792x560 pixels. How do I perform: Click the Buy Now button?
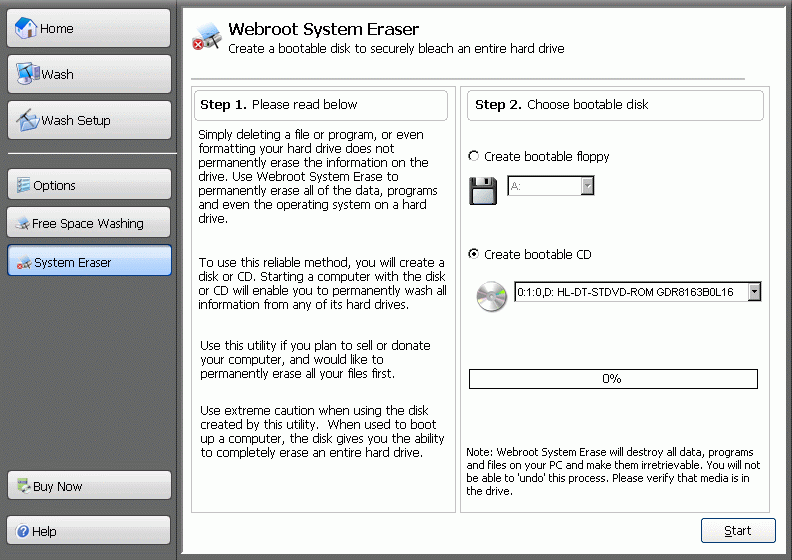coord(89,486)
